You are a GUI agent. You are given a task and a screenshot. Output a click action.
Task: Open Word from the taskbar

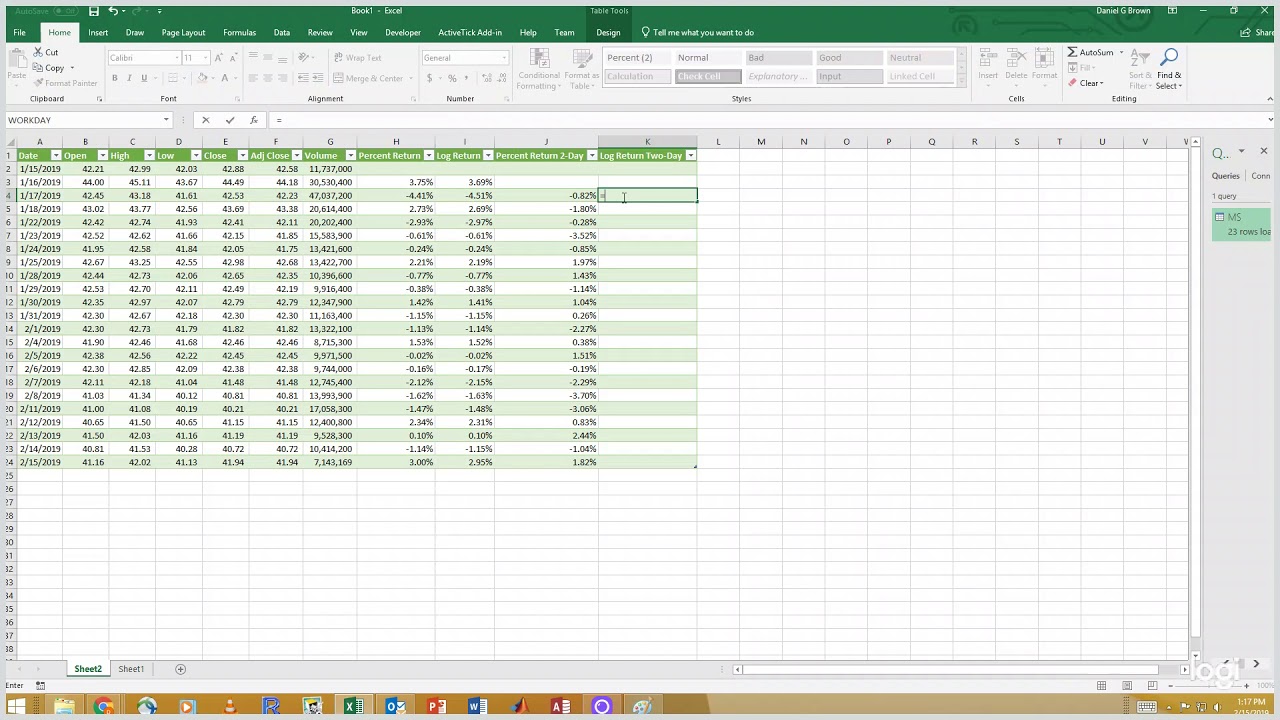tap(477, 707)
